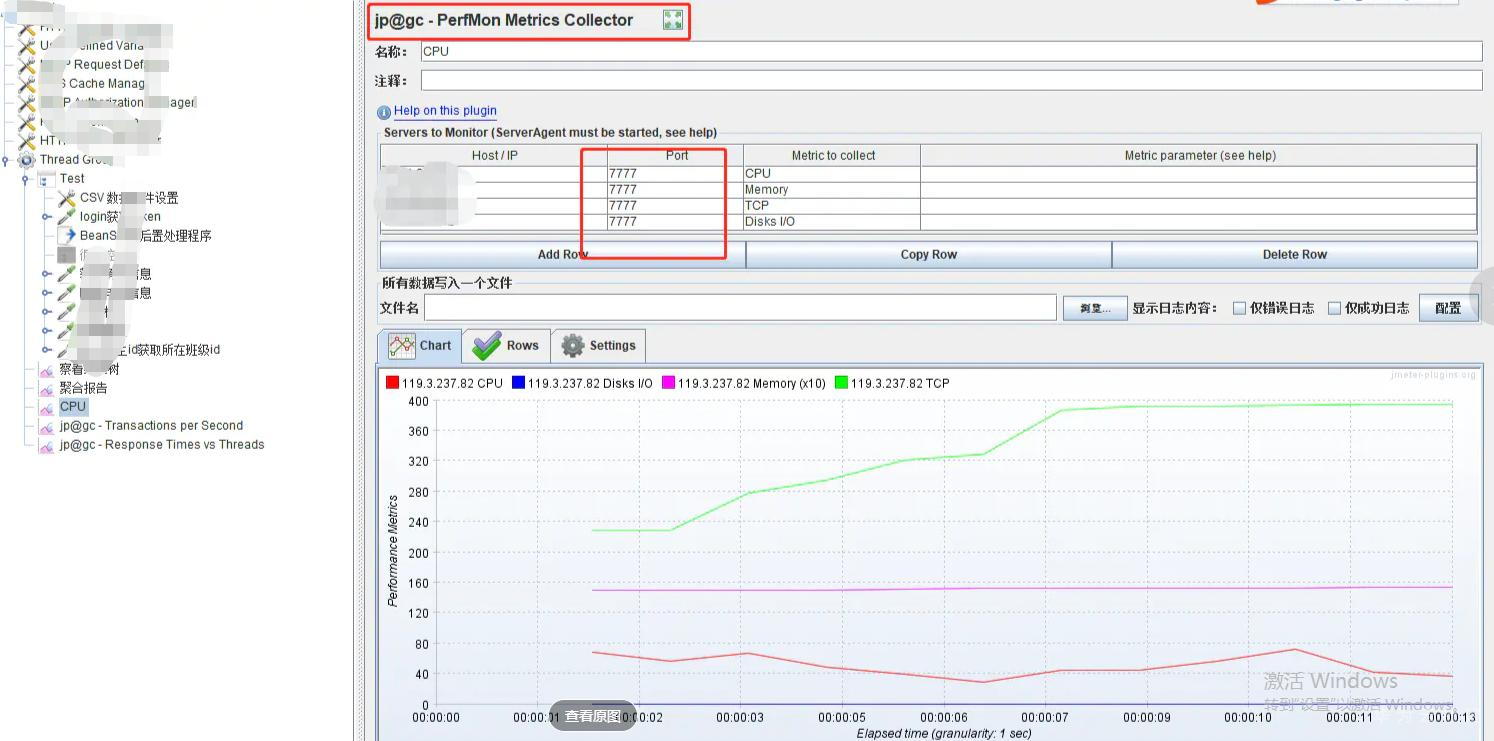1494x741 pixels.
Task: Click the wrench icon for Cache Manager
Action: pyautogui.click(x=27, y=84)
